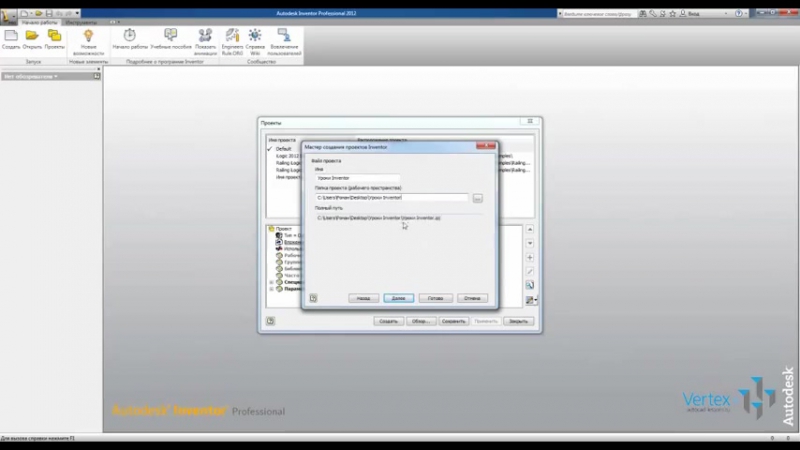Open Справка Wiki icon
The height and width of the screenshot is (450, 800).
pos(255,35)
